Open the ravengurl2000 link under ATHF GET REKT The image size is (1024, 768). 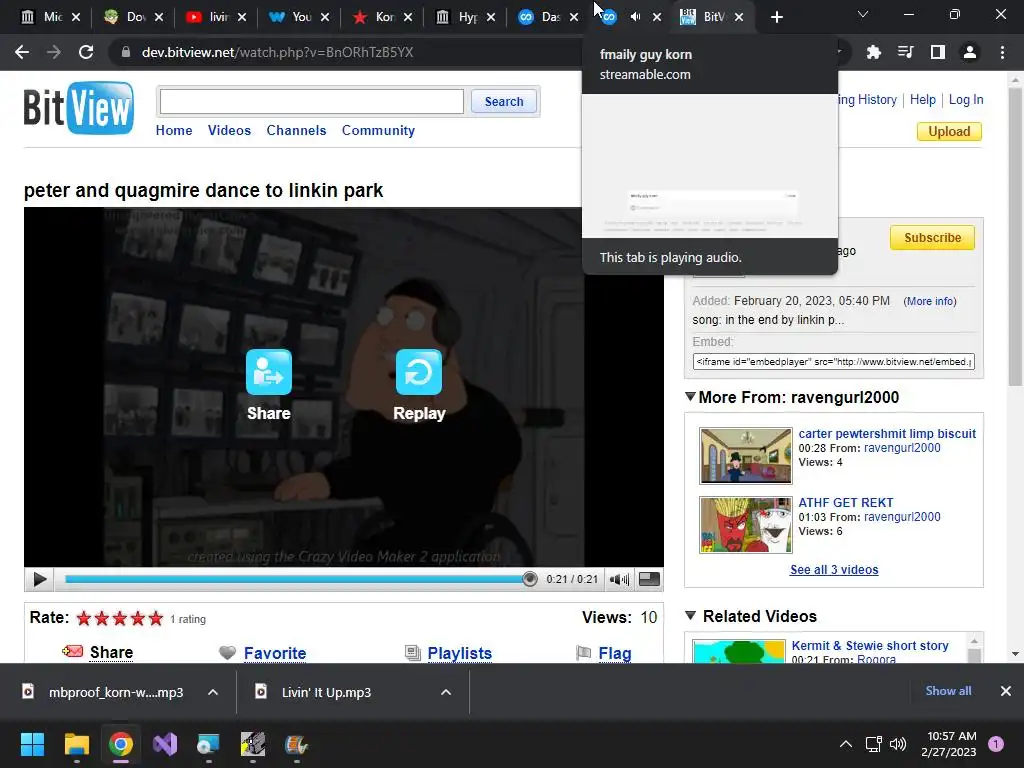[902, 517]
